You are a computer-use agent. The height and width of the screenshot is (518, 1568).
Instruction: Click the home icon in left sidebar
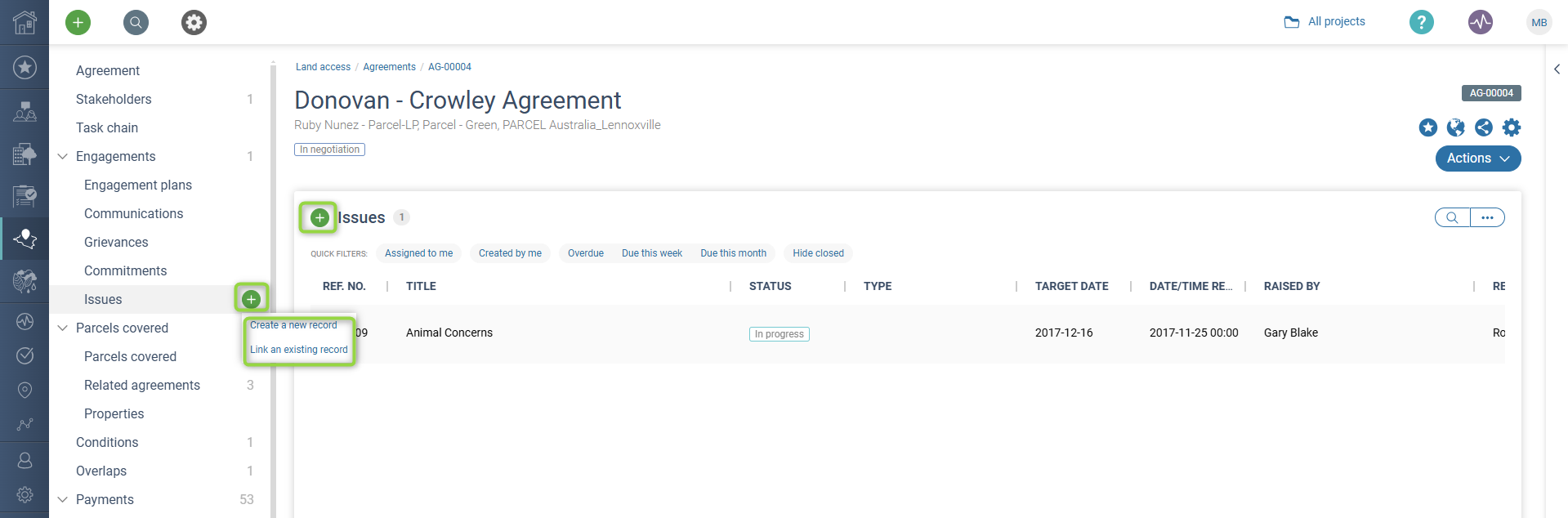click(x=25, y=22)
